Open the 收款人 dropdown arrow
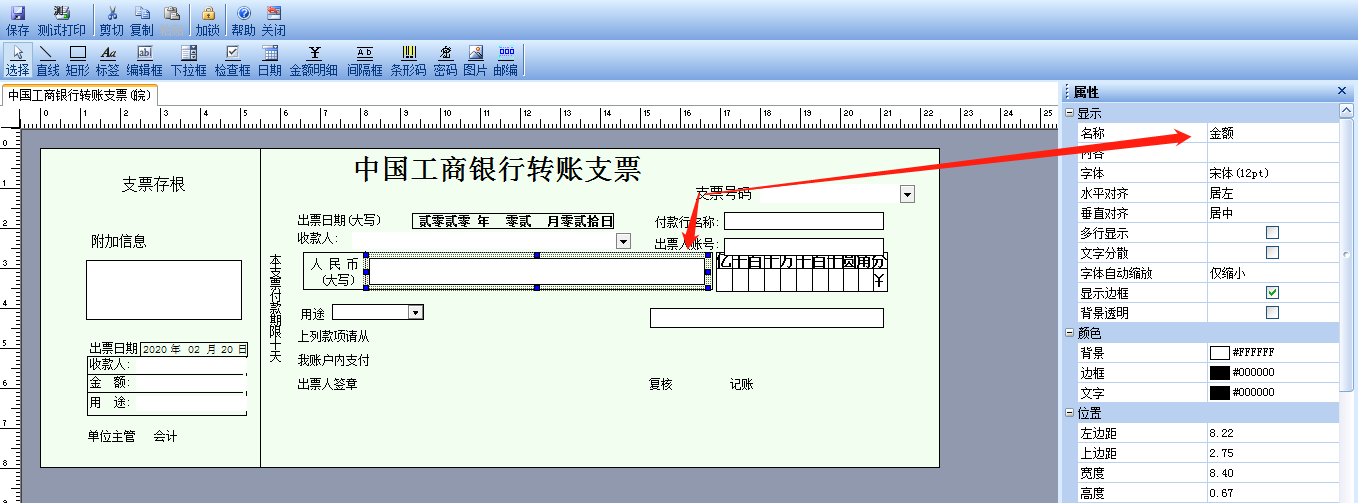 623,241
